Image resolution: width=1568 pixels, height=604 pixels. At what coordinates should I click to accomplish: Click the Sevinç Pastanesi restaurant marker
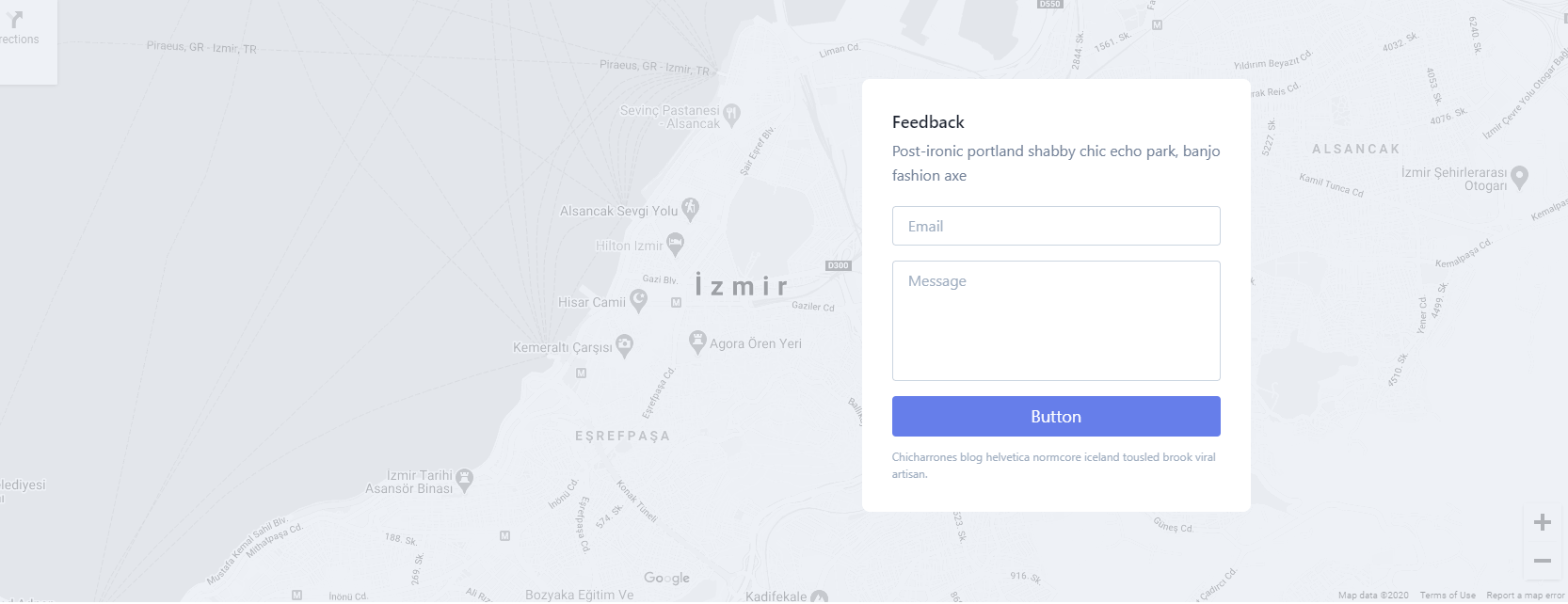tap(731, 115)
